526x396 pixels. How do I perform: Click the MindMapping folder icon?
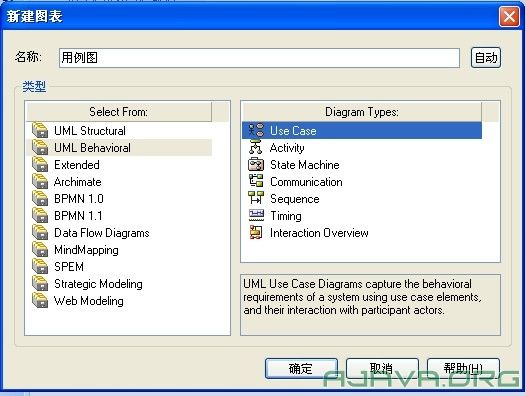pyautogui.click(x=40, y=249)
